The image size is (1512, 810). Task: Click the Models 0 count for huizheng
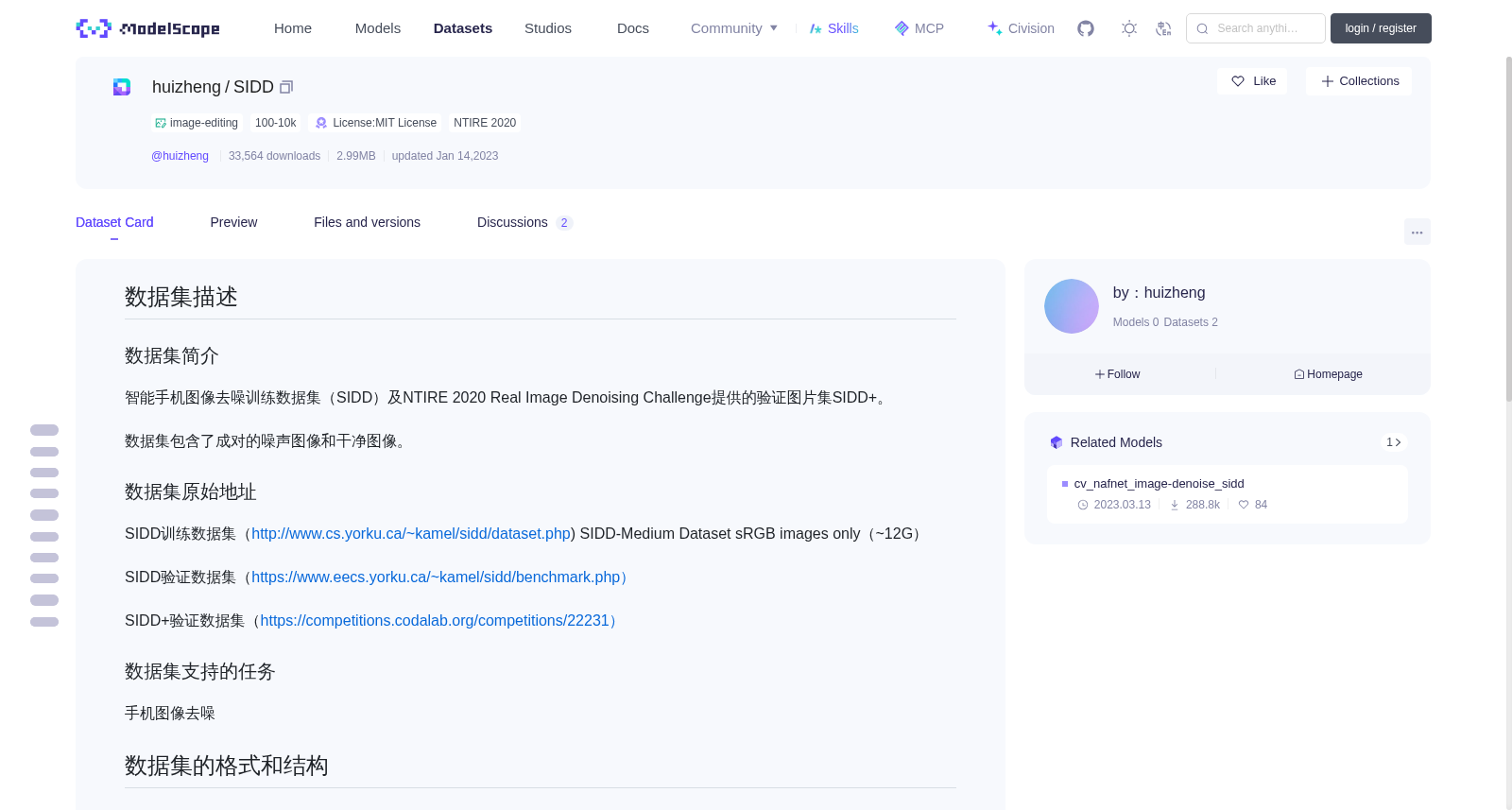(1136, 322)
